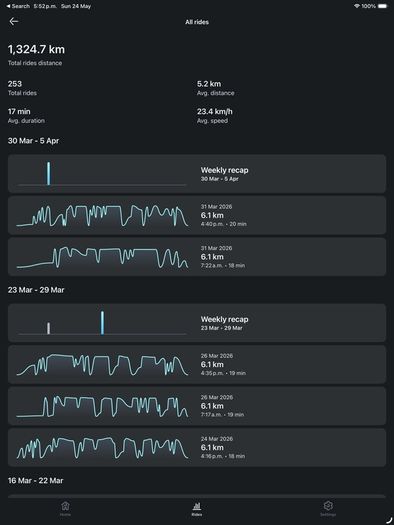Open the 24 Mar 4:16 p.m. ride
Screen dimensions: 394x525
coord(197,448)
